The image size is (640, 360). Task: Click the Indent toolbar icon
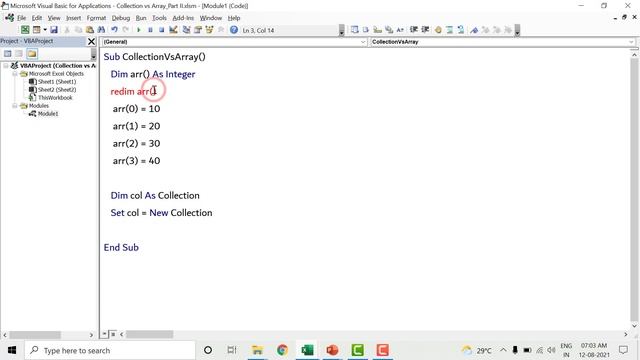point(413,30)
